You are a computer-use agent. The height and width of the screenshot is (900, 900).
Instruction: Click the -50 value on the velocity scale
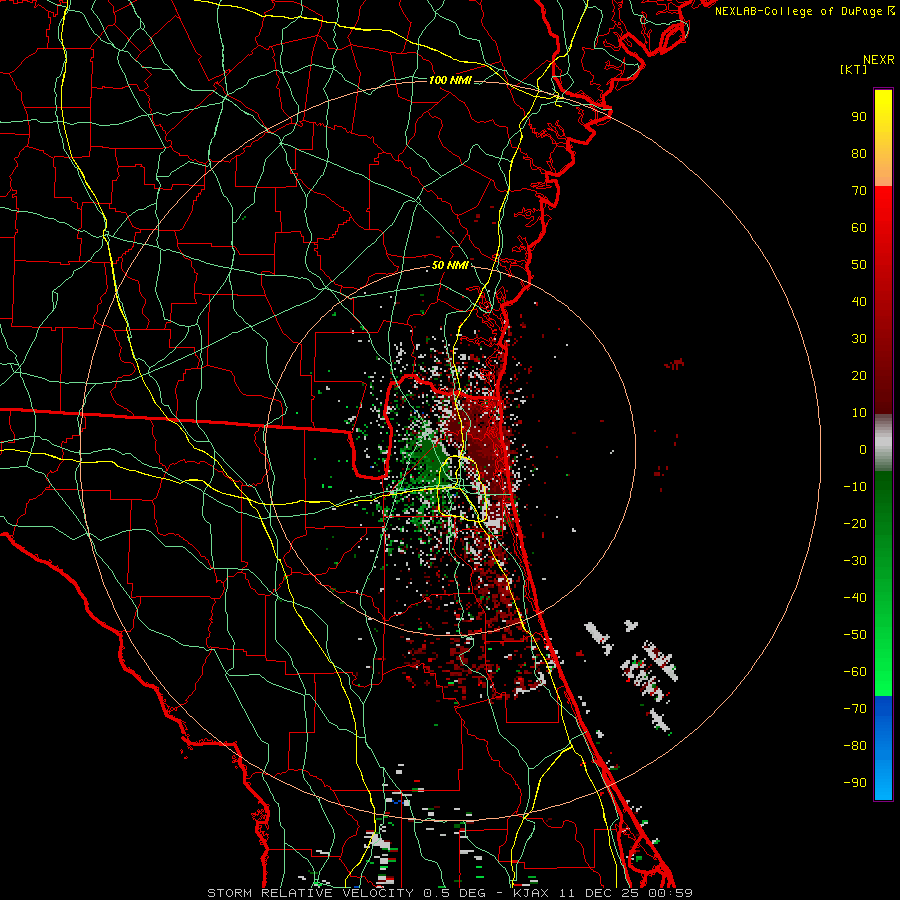855,635
